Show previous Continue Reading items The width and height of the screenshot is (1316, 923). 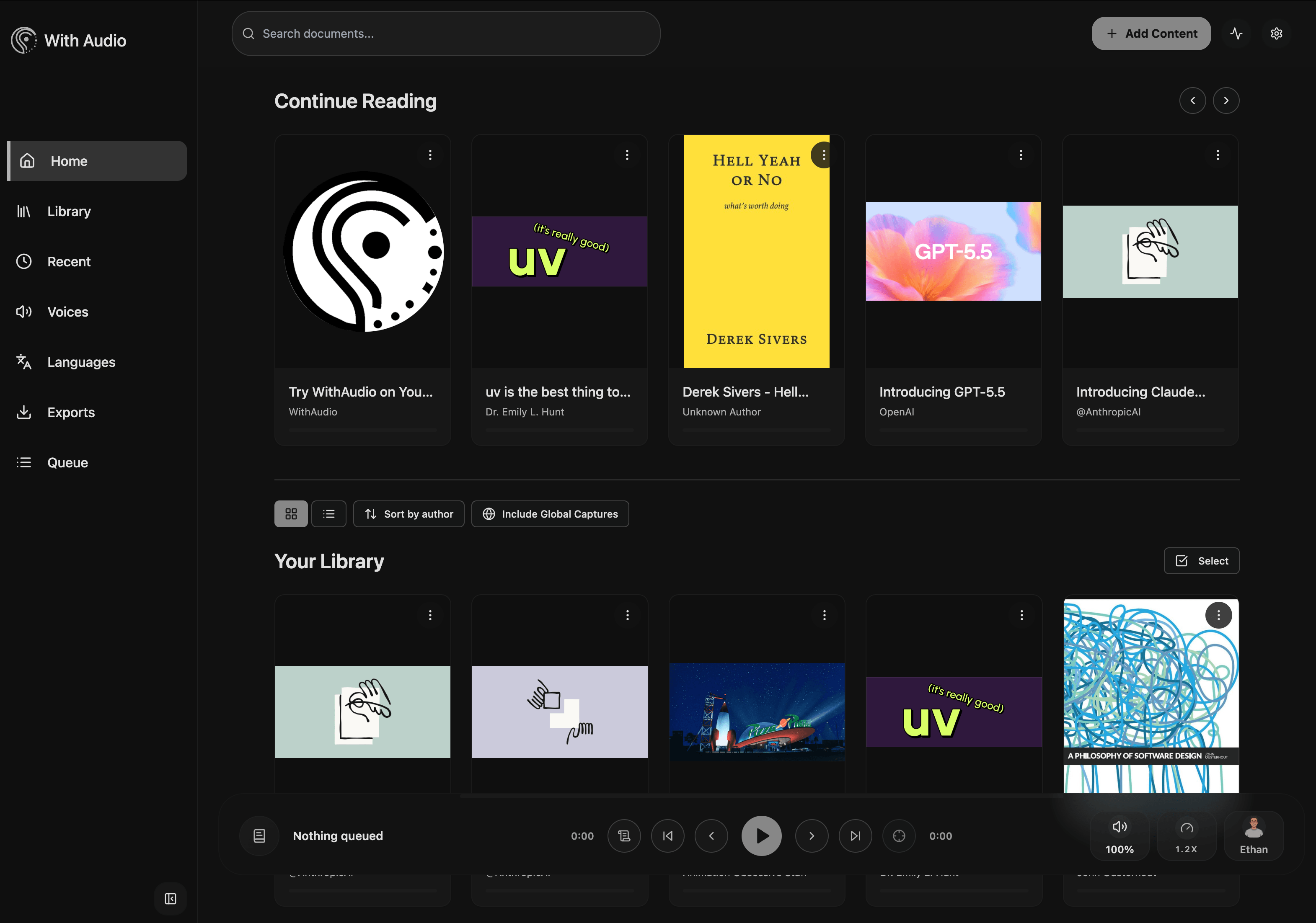[1193, 101]
